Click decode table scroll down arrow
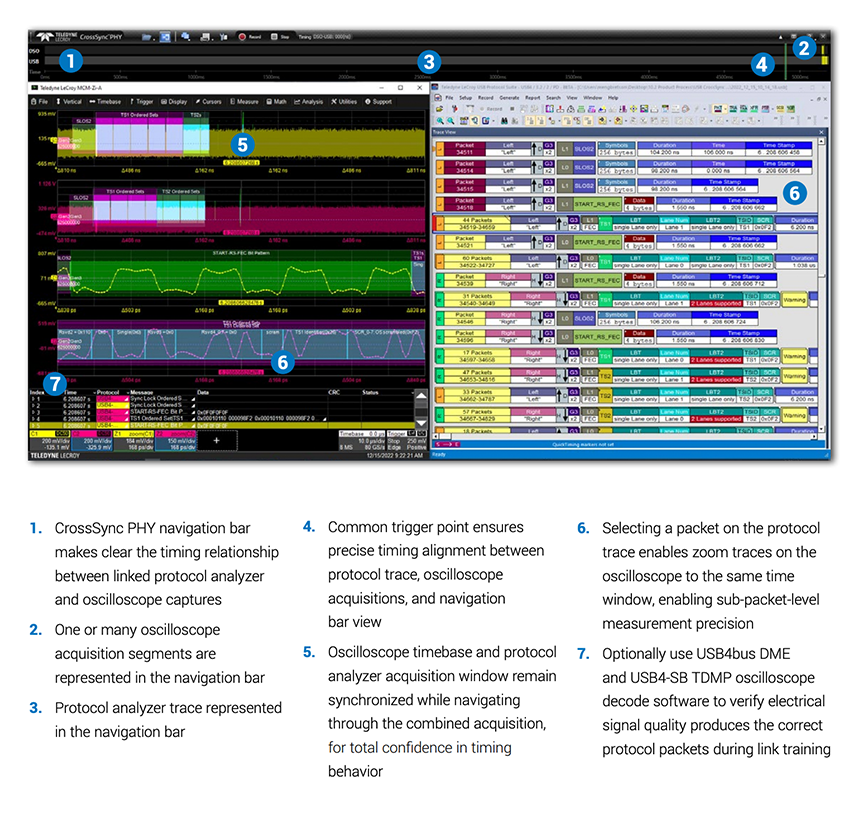The height and width of the screenshot is (816, 864). 421,423
